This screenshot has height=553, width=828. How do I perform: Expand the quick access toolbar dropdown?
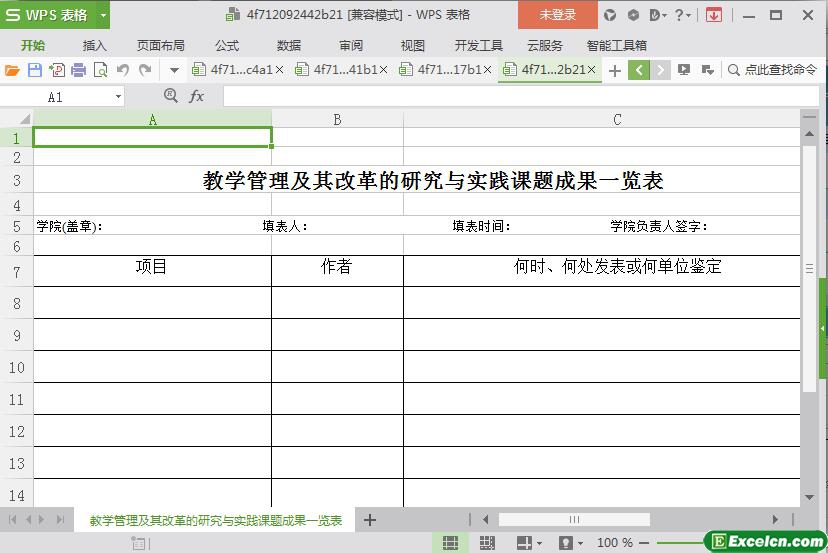point(174,70)
